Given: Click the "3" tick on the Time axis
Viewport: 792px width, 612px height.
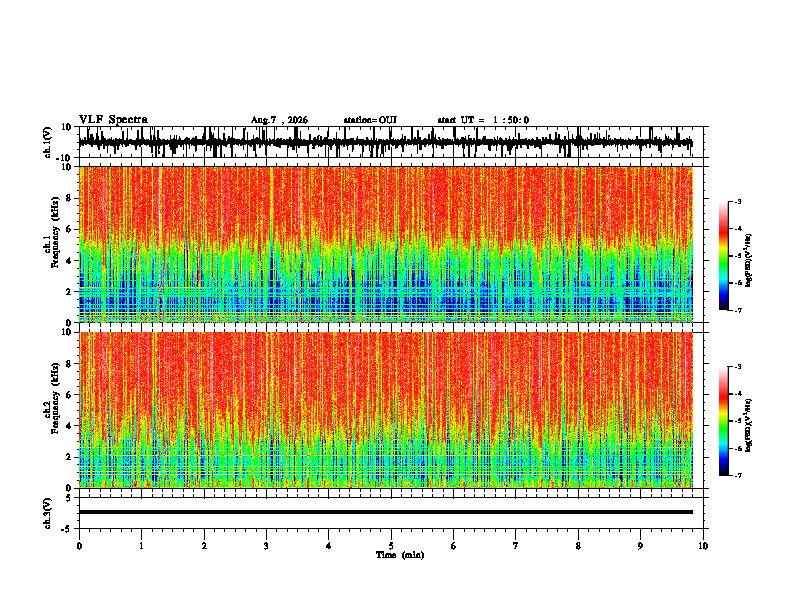Looking at the screenshot, I should (x=266, y=546).
